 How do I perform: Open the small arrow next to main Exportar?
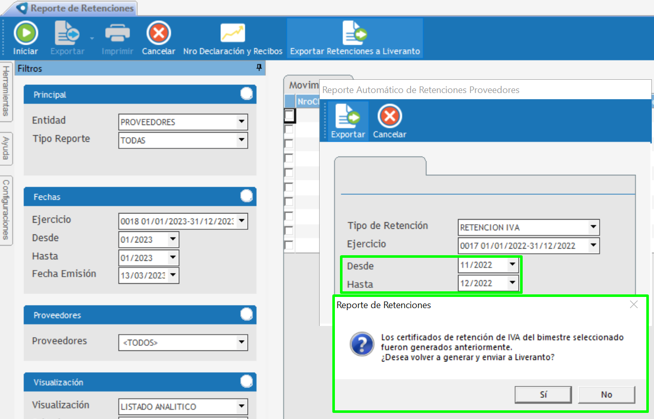[x=92, y=38]
